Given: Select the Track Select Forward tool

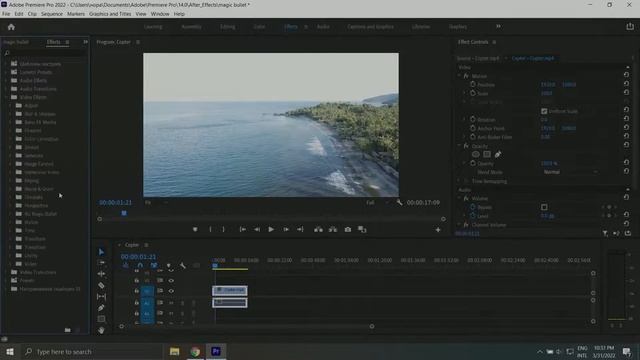Looking at the screenshot, I should pyautogui.click(x=101, y=262).
